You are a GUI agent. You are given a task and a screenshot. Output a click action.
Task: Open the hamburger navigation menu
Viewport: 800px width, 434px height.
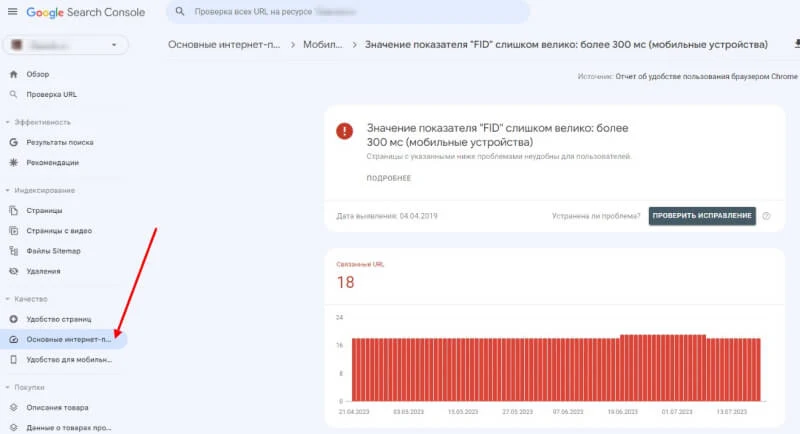coord(13,11)
